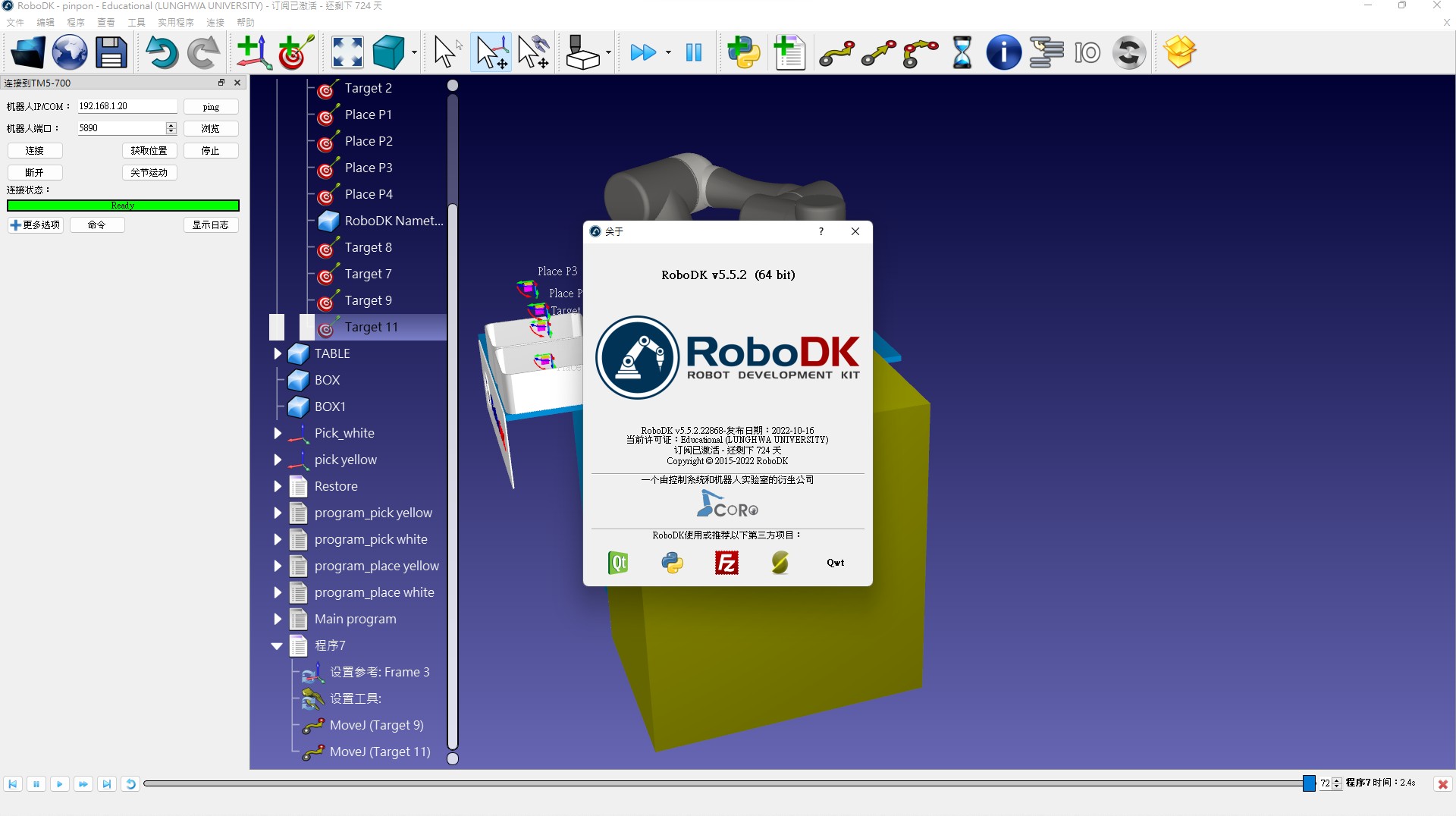Viewport: 1456px width, 816px height.
Task: Click the Add Python program icon
Action: pos(743,53)
